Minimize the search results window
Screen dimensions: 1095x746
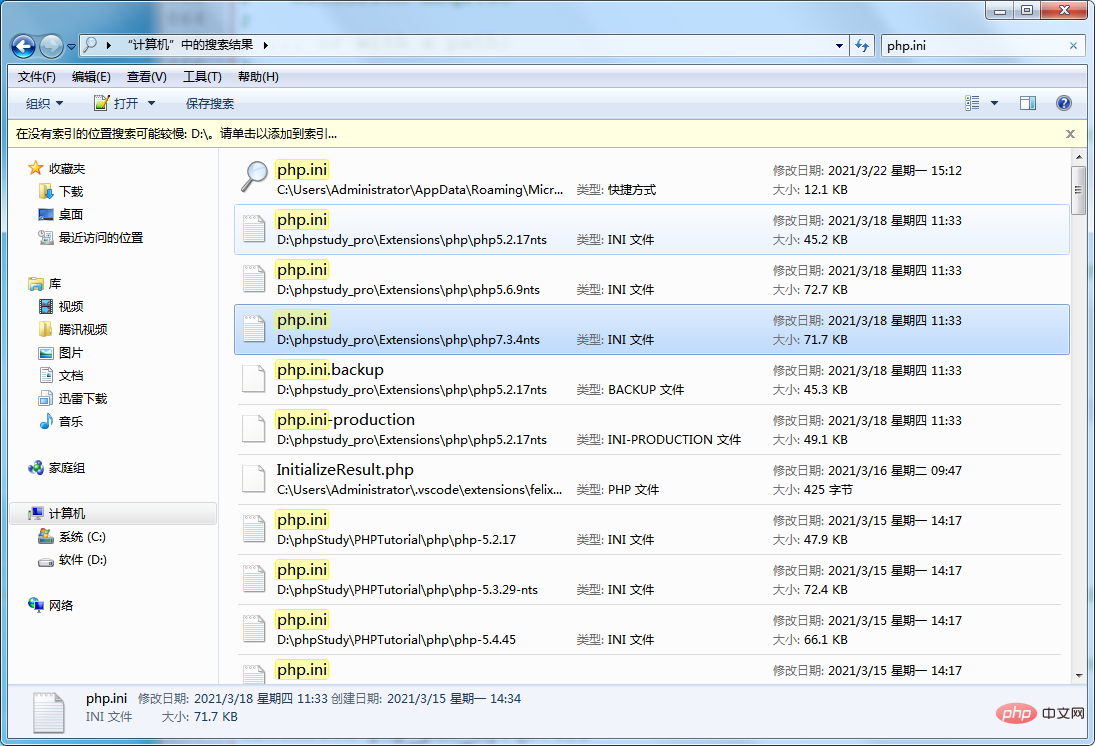(x=1000, y=10)
